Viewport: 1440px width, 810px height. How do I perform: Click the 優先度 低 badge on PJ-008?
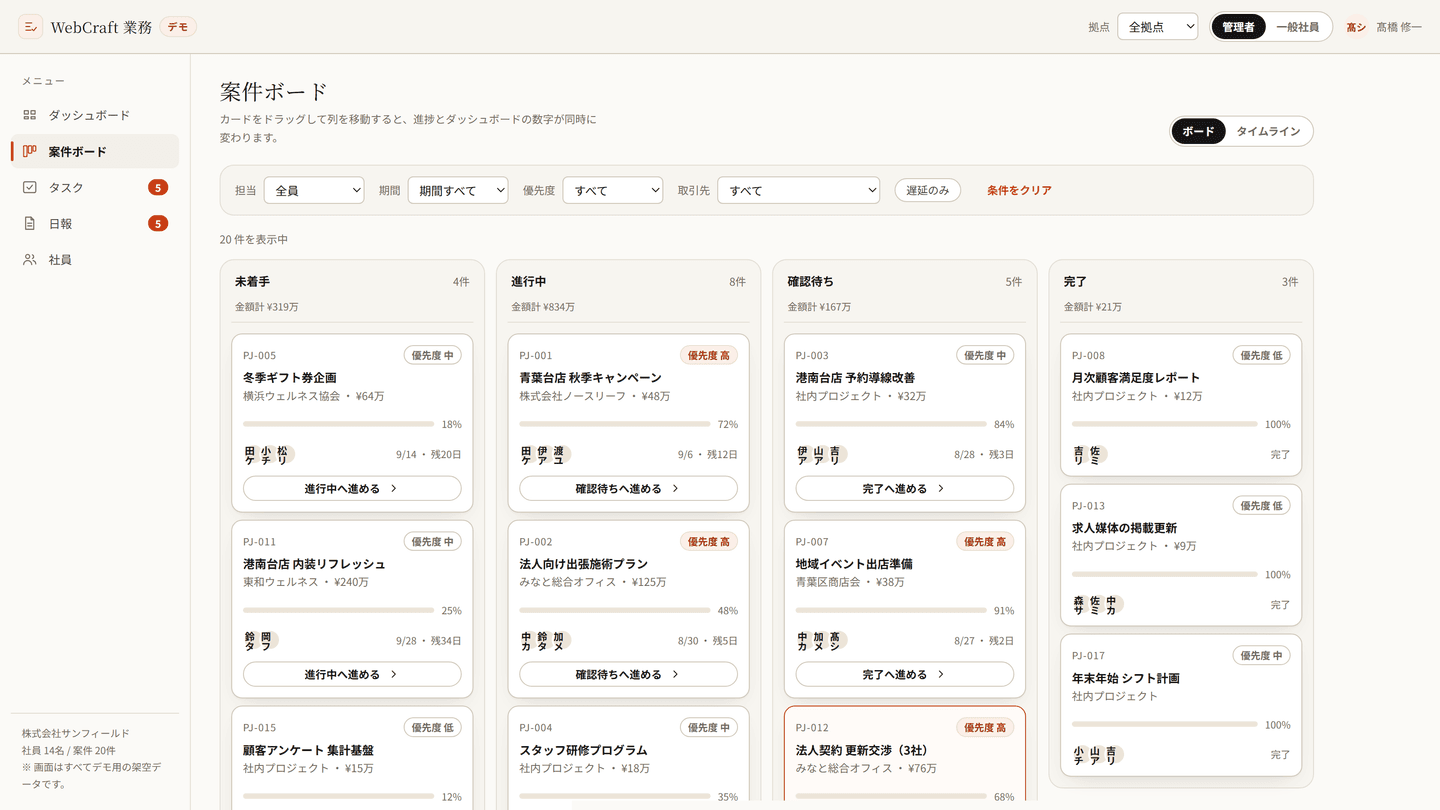click(1261, 355)
